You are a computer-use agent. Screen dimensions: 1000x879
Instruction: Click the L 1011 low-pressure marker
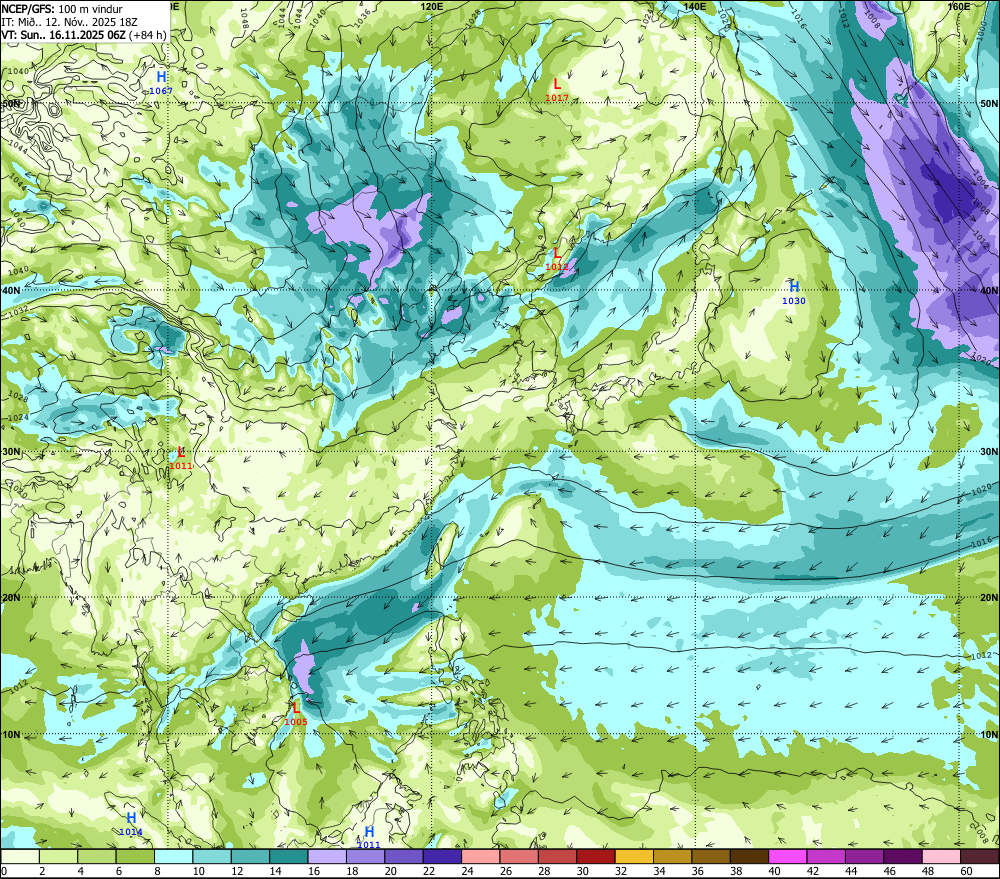[x=180, y=458]
